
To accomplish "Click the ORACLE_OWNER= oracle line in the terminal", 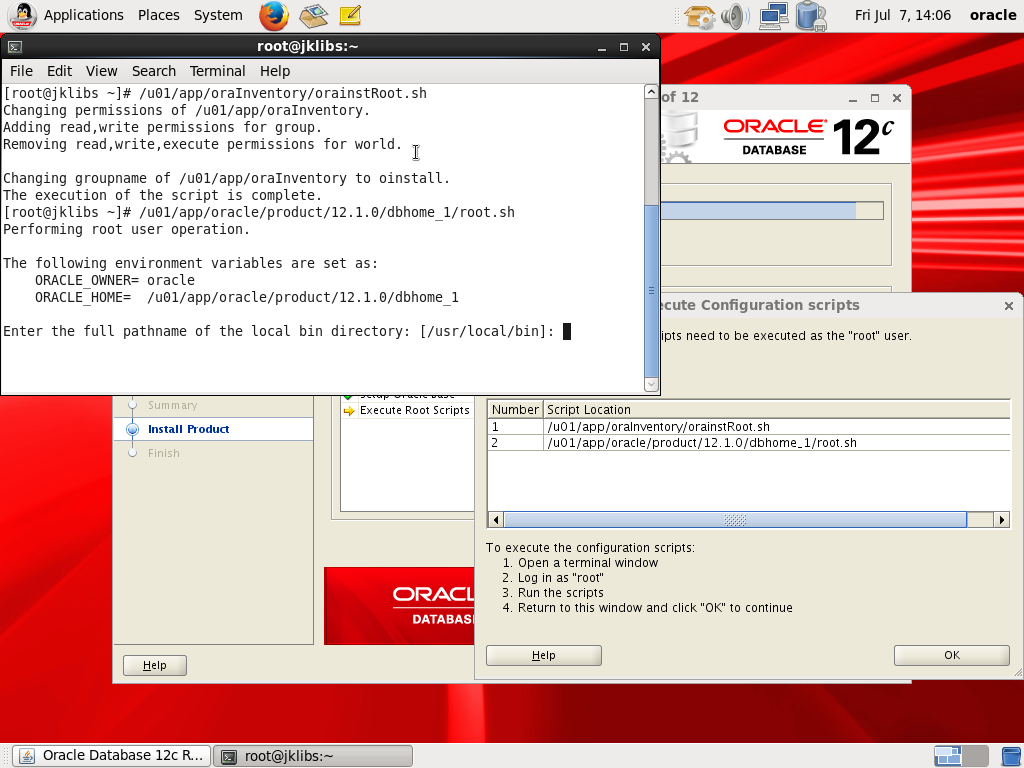I will (115, 281).
